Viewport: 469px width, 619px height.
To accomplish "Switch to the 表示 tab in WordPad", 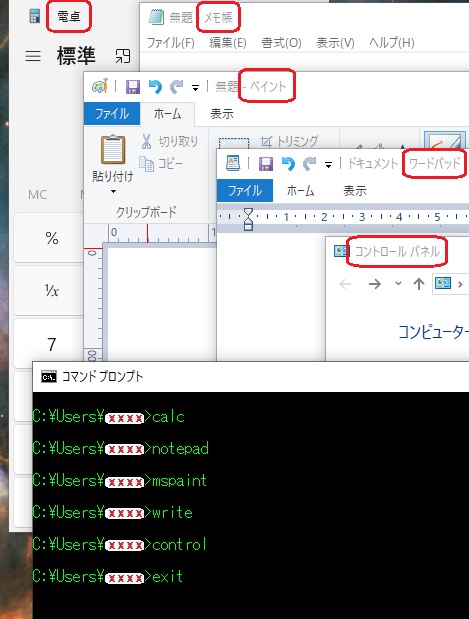I will [x=355, y=191].
